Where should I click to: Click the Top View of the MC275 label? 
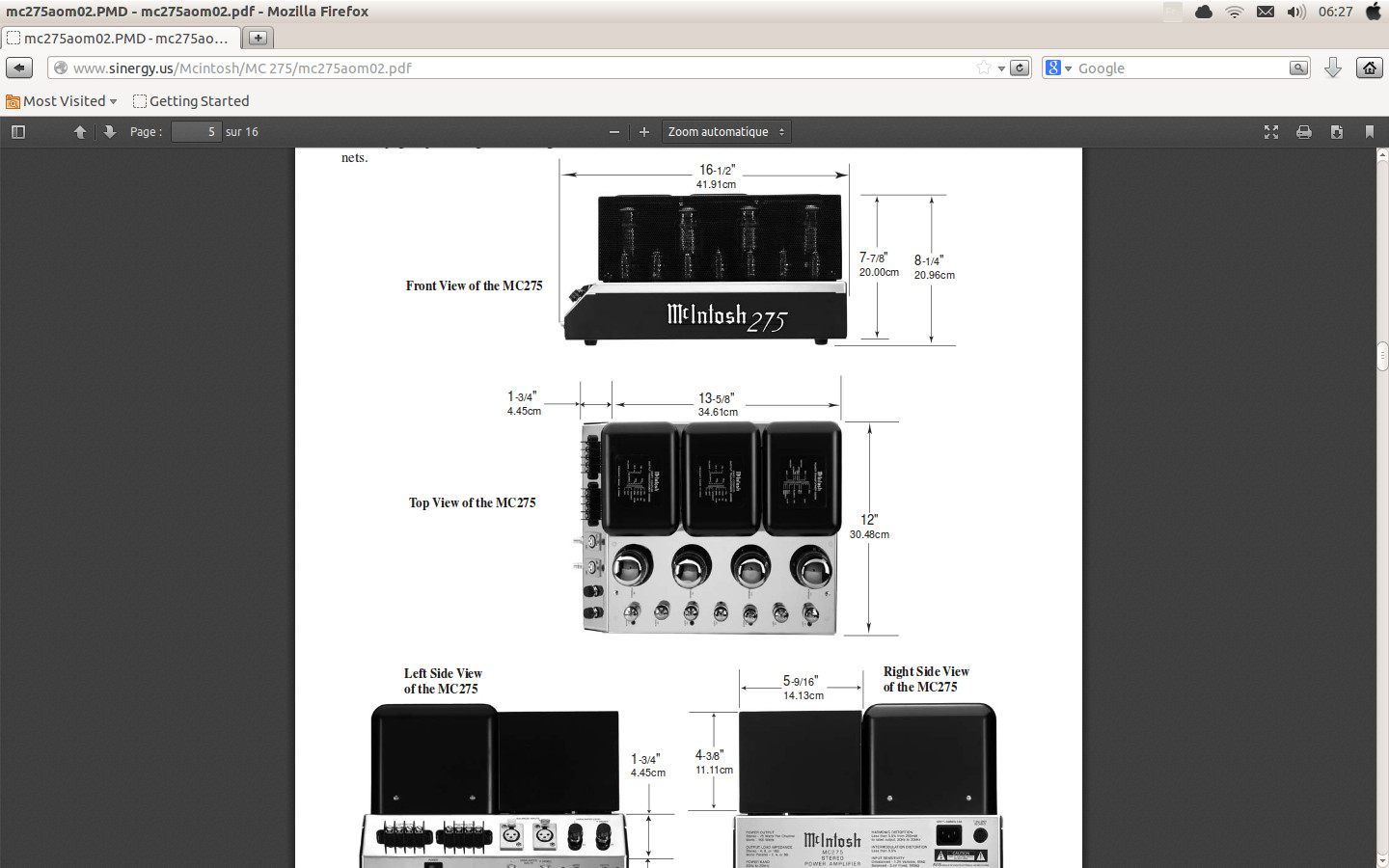[473, 502]
